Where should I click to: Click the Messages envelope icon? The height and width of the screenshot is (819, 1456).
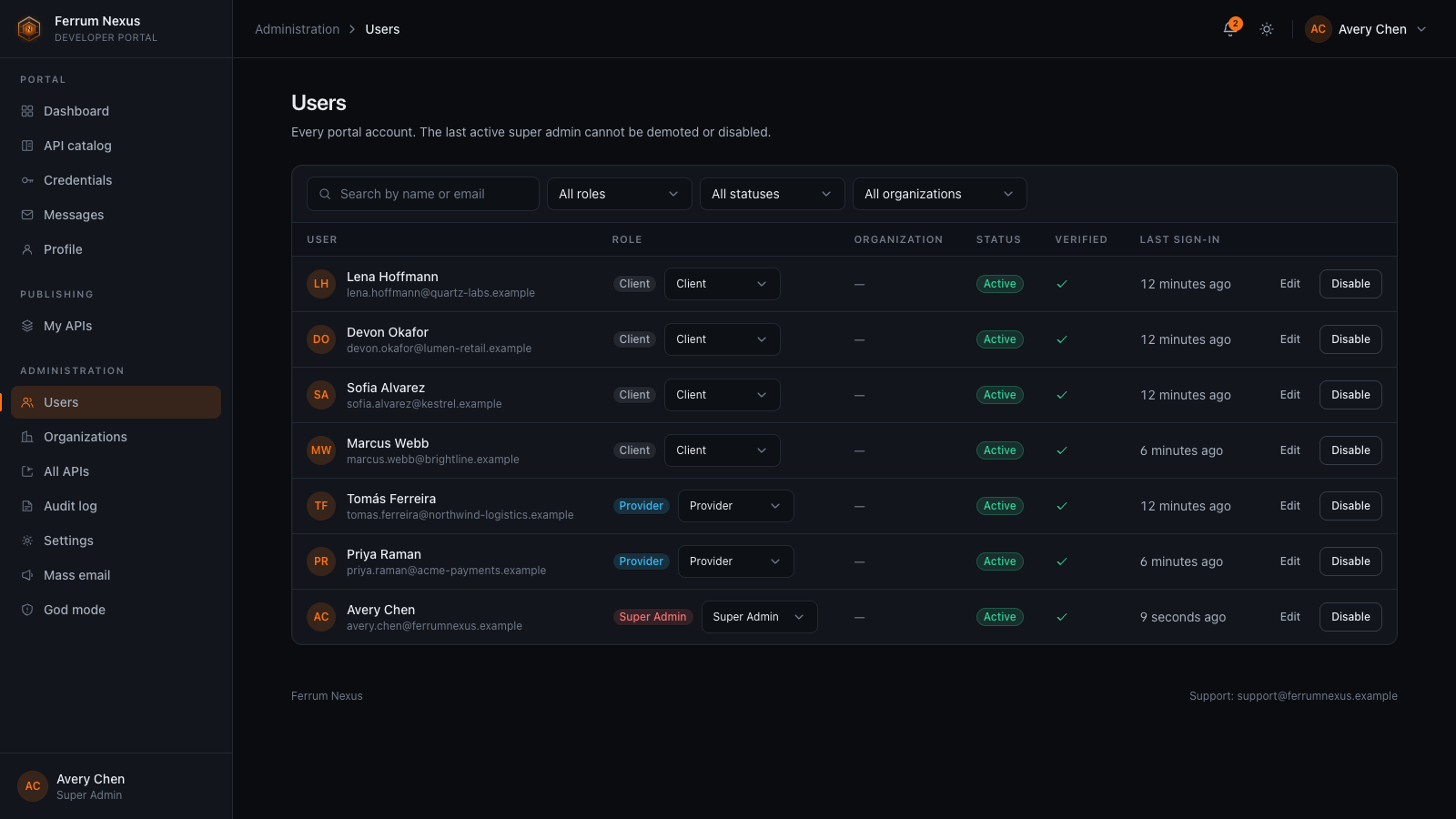27,215
